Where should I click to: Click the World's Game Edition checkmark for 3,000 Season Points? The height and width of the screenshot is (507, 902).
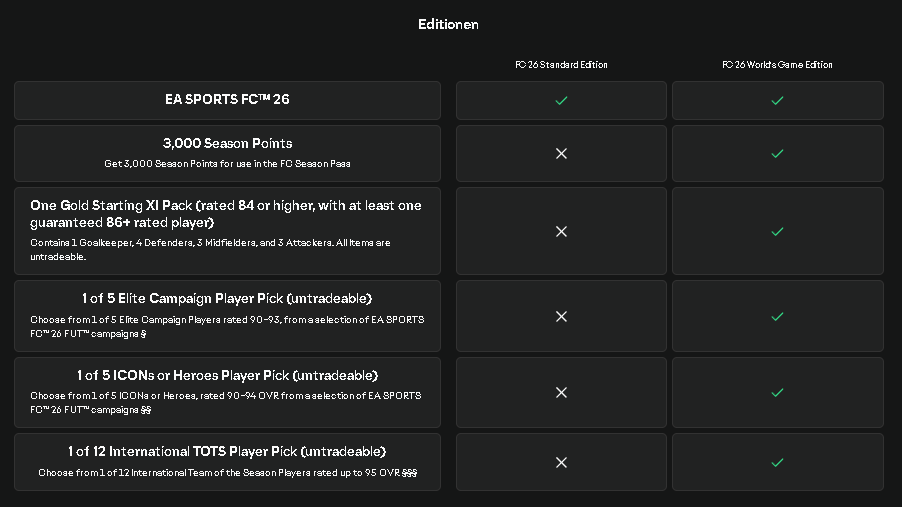coord(777,154)
